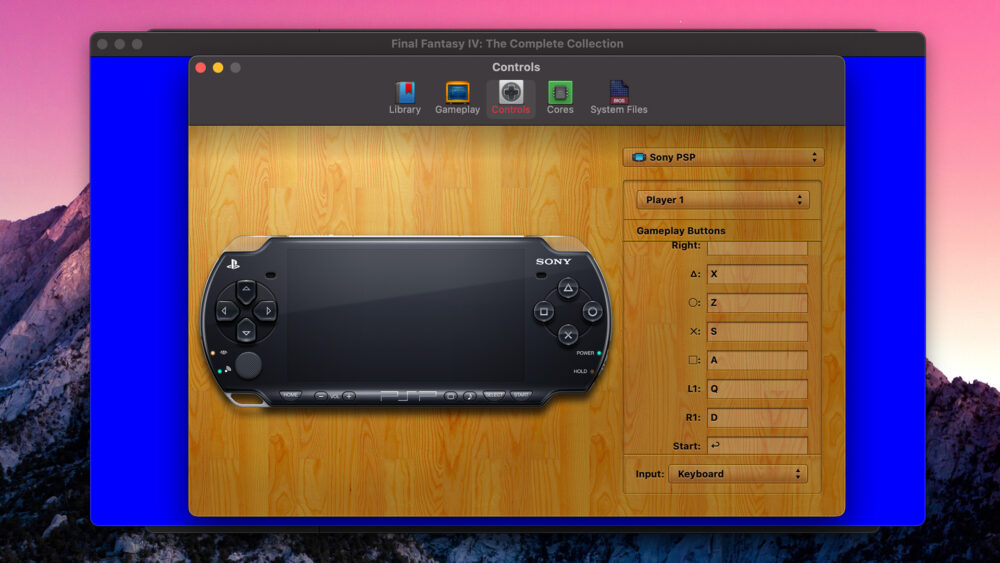Open the Sony PSP system dropdown
The width and height of the screenshot is (1000, 563).
[723, 157]
